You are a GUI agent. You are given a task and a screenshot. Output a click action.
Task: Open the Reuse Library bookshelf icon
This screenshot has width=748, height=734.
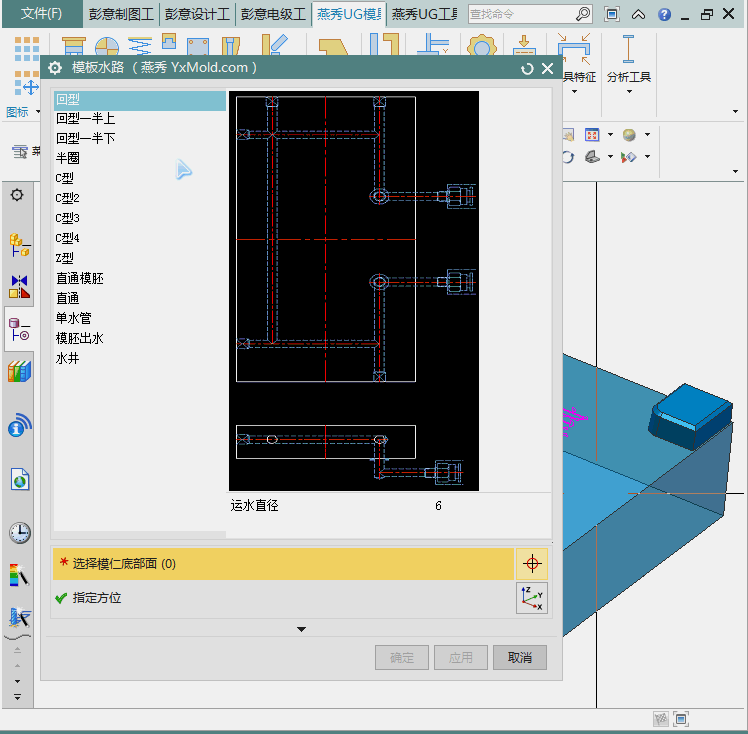coord(19,372)
